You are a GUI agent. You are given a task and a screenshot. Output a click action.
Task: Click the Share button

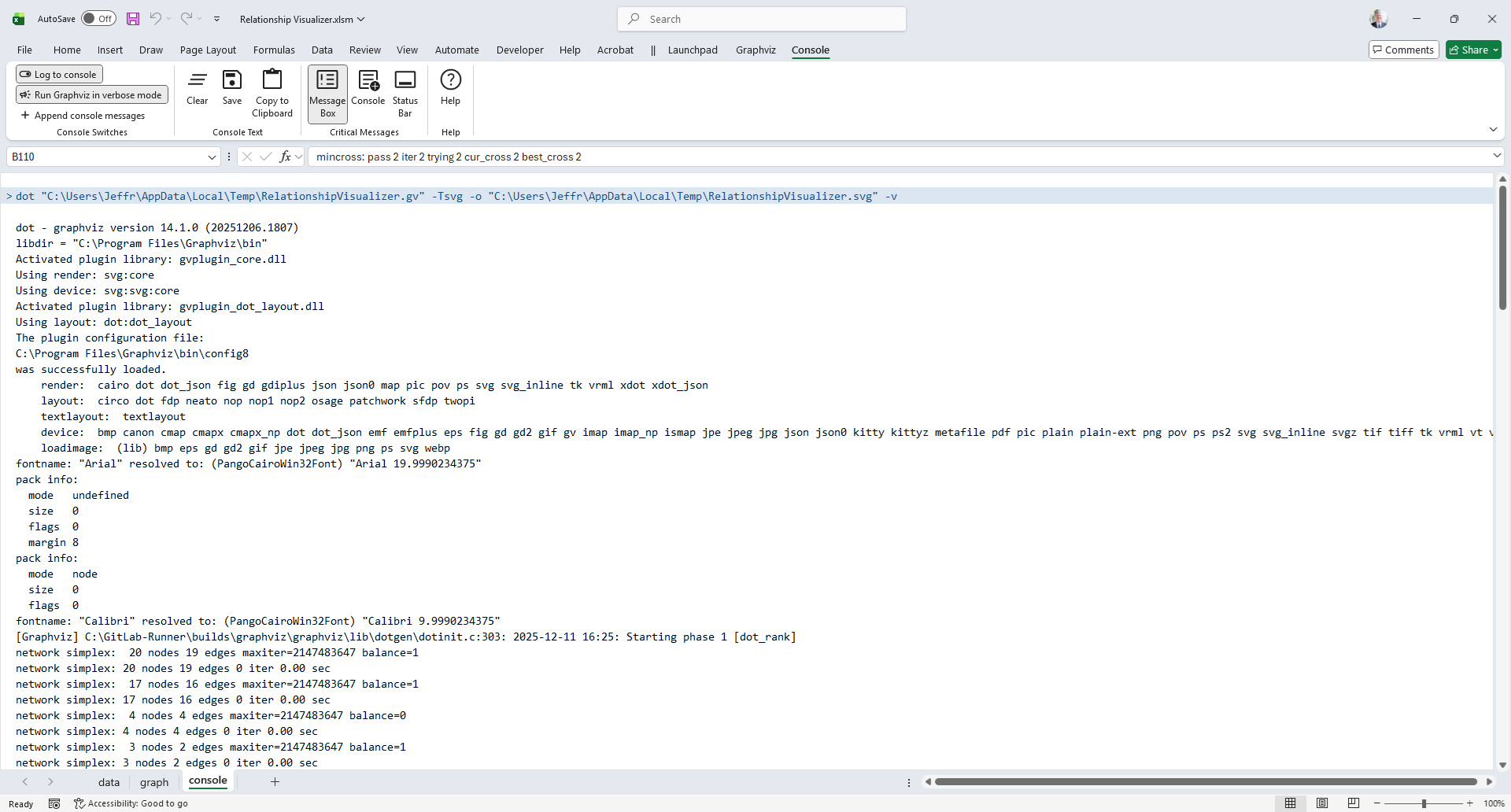1473,50
